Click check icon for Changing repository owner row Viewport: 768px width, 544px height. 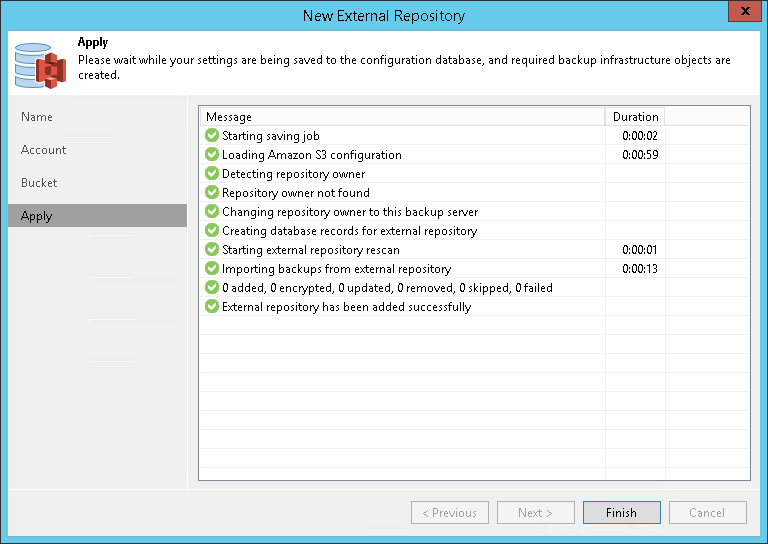212,212
